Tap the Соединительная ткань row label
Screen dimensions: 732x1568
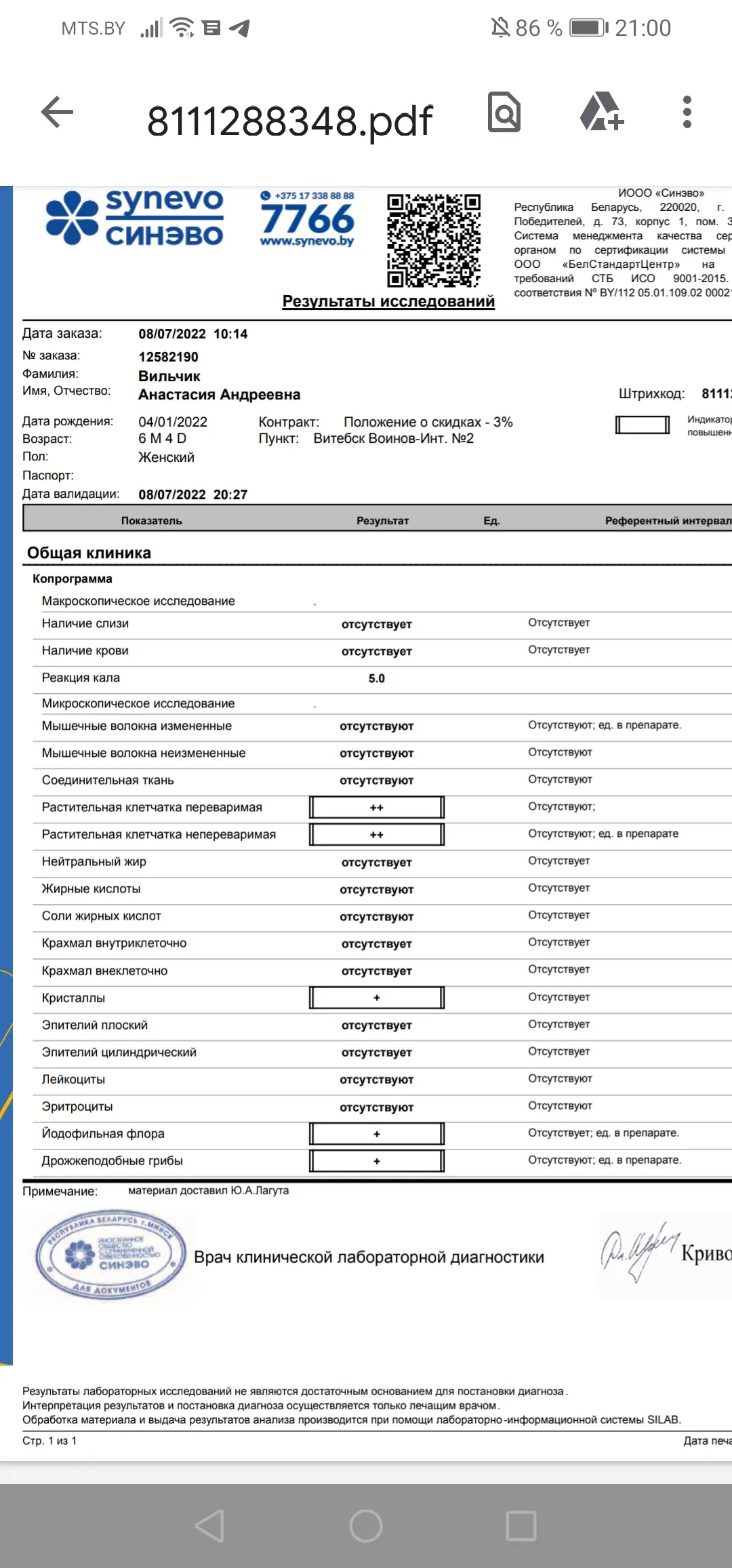click(108, 780)
